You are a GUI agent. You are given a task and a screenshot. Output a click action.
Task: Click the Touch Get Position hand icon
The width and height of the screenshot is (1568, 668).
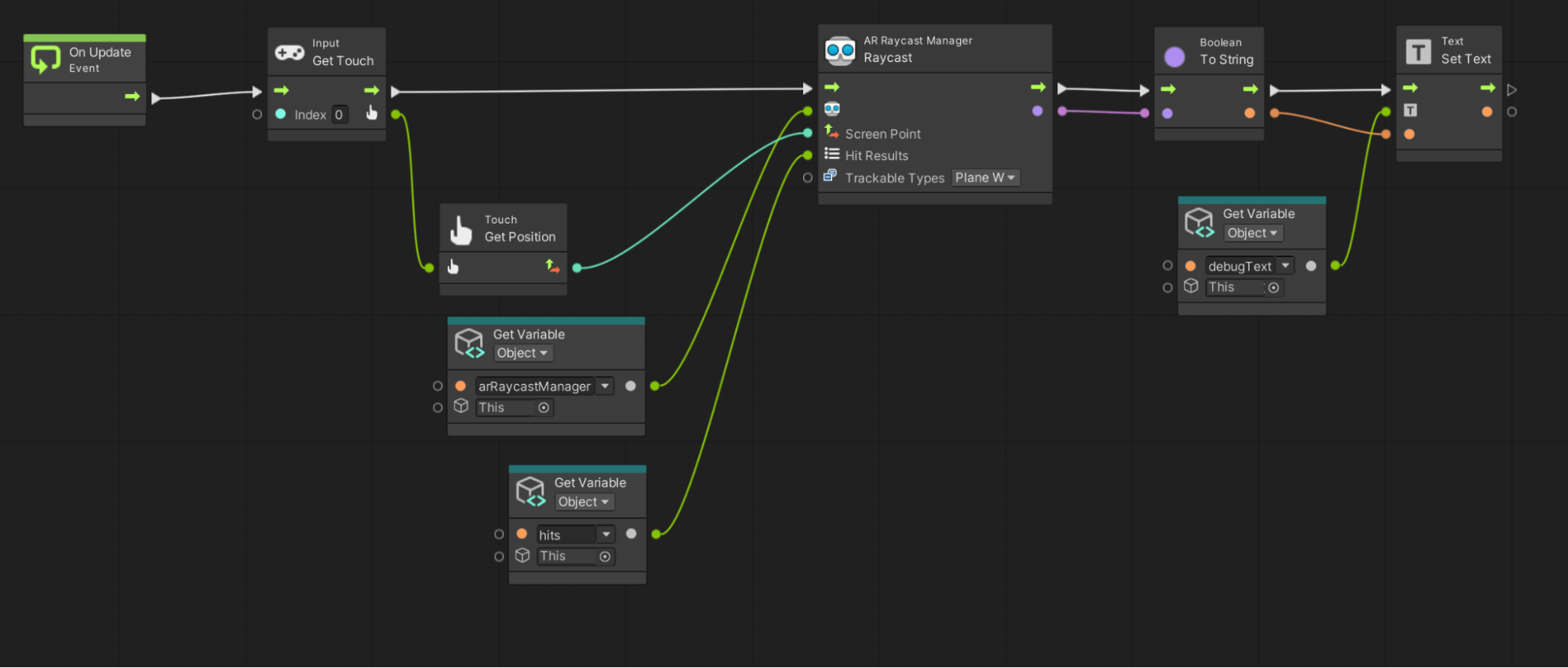click(x=461, y=229)
